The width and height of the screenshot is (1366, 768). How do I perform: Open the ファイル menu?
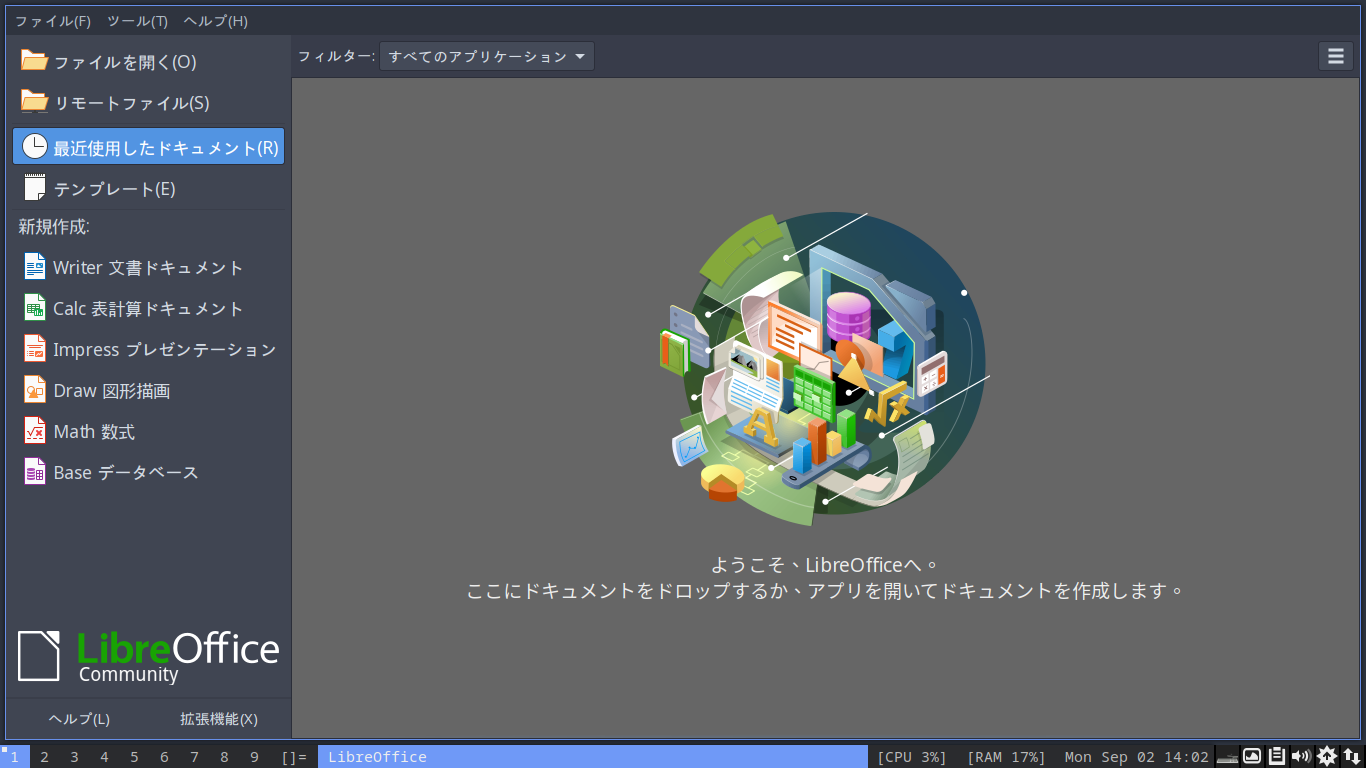(x=51, y=20)
